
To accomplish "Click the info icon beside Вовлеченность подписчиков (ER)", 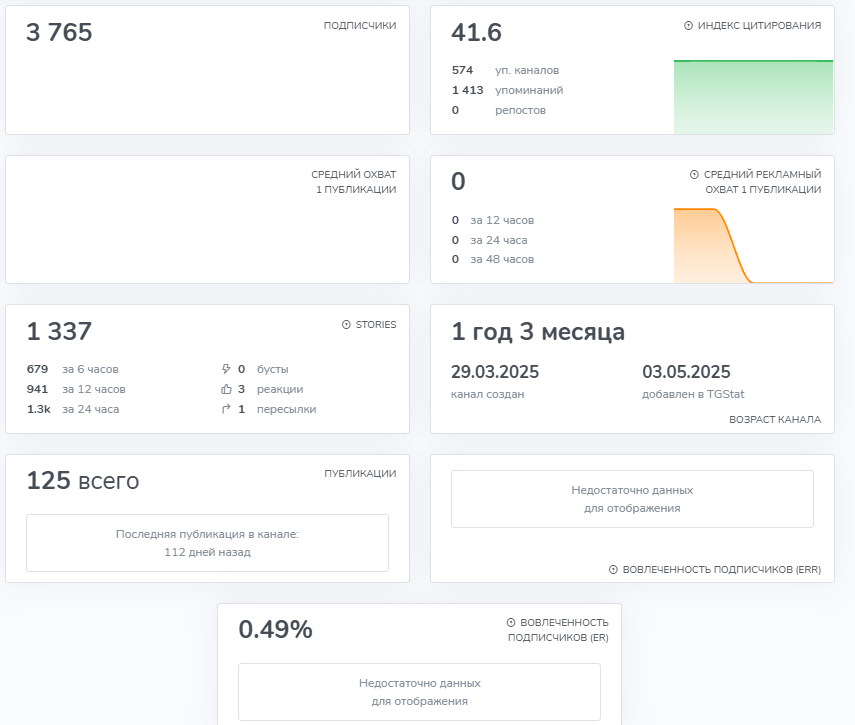I will coord(511,623).
